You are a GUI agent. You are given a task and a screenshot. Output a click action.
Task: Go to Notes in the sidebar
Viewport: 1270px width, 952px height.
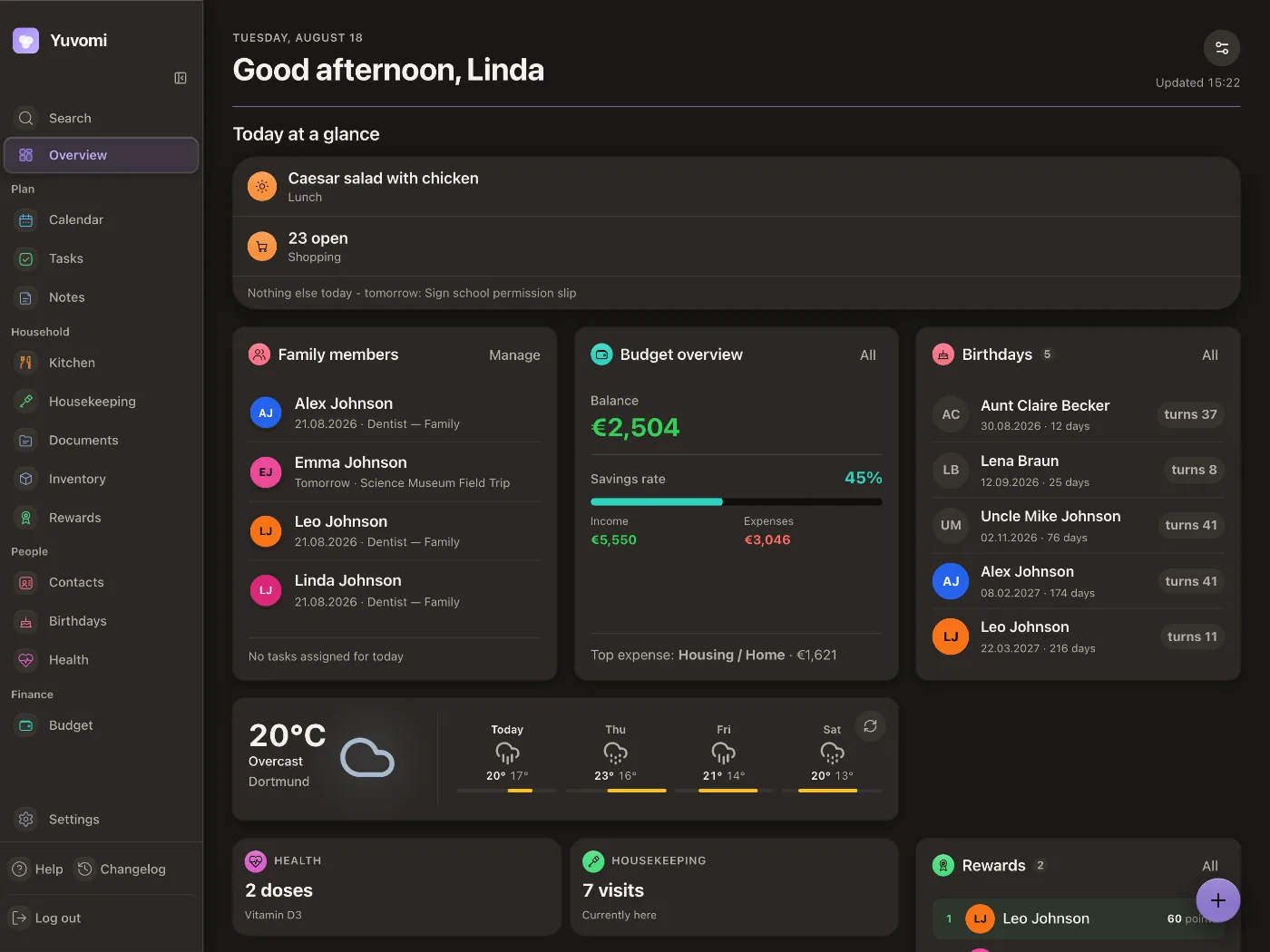(102, 297)
